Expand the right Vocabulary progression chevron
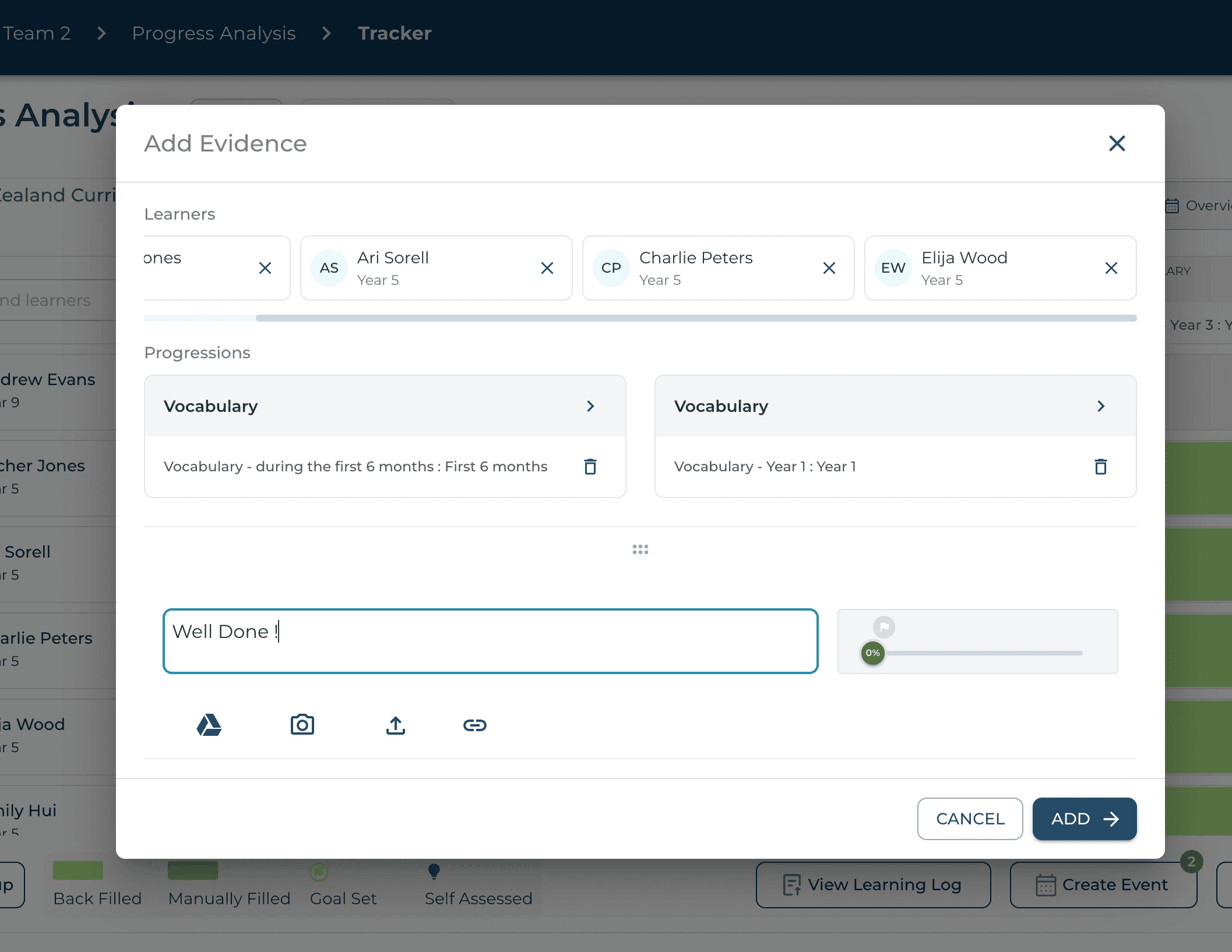This screenshot has height=952, width=1232. point(1100,406)
